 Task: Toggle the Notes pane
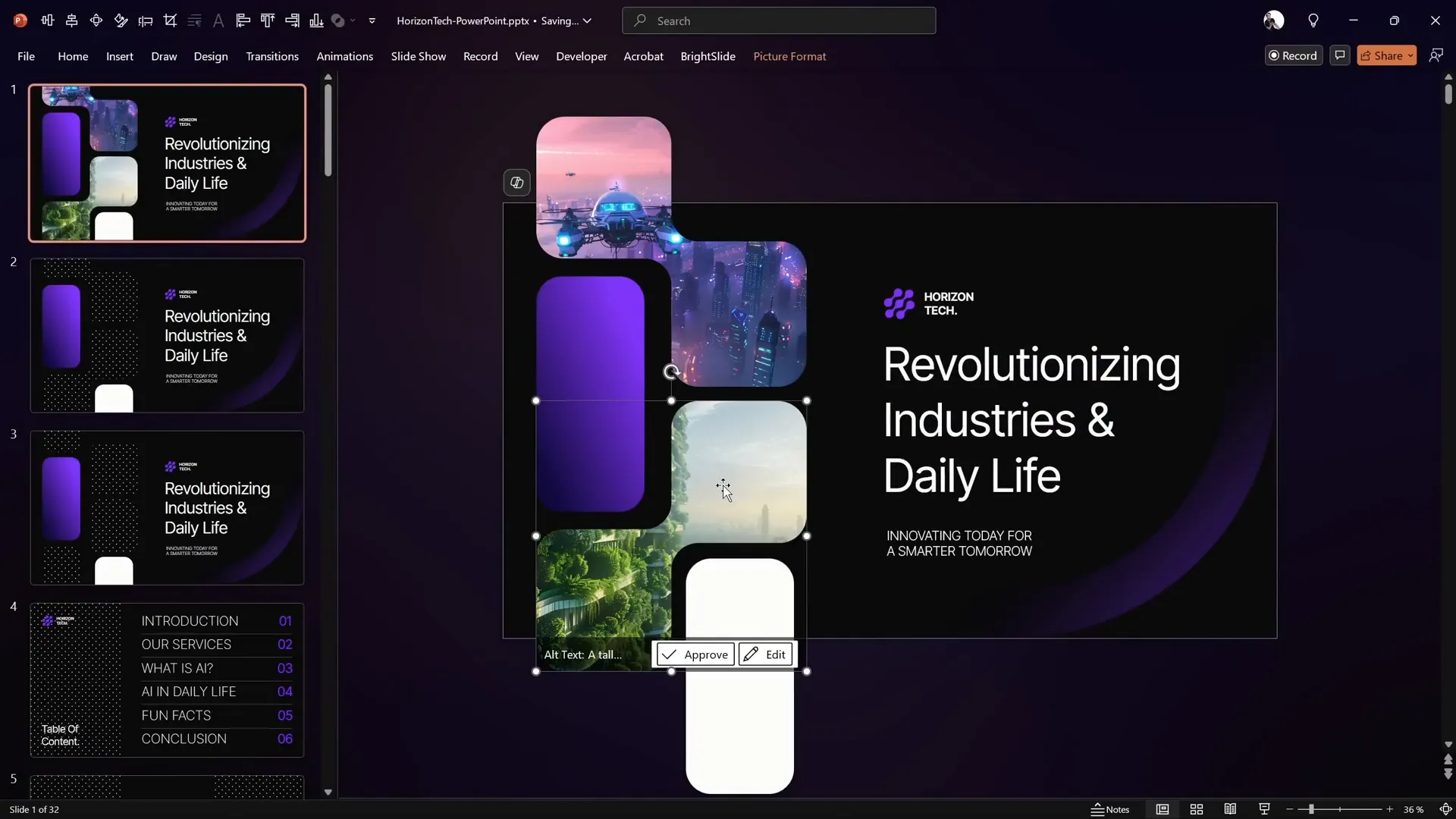pos(1110,809)
